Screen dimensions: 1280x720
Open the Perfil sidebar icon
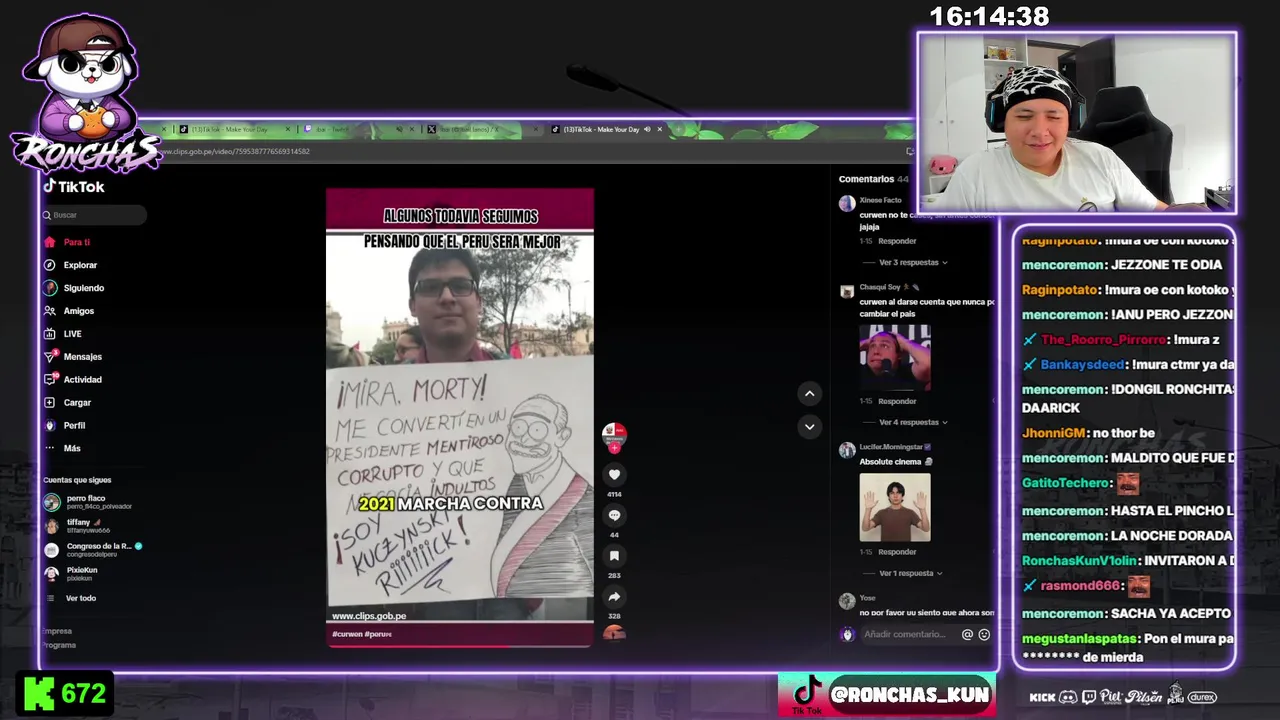(50, 425)
